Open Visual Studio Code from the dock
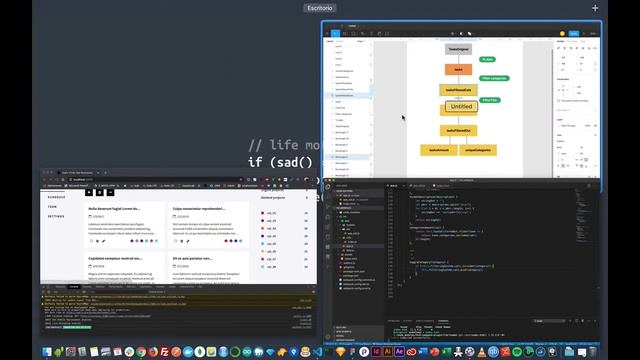Viewport: 640px width, 360px height. tap(317, 351)
